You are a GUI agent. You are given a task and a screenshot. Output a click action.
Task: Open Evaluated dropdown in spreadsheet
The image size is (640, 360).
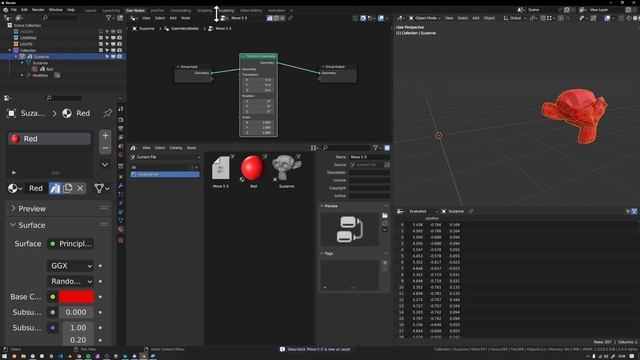tap(423, 211)
